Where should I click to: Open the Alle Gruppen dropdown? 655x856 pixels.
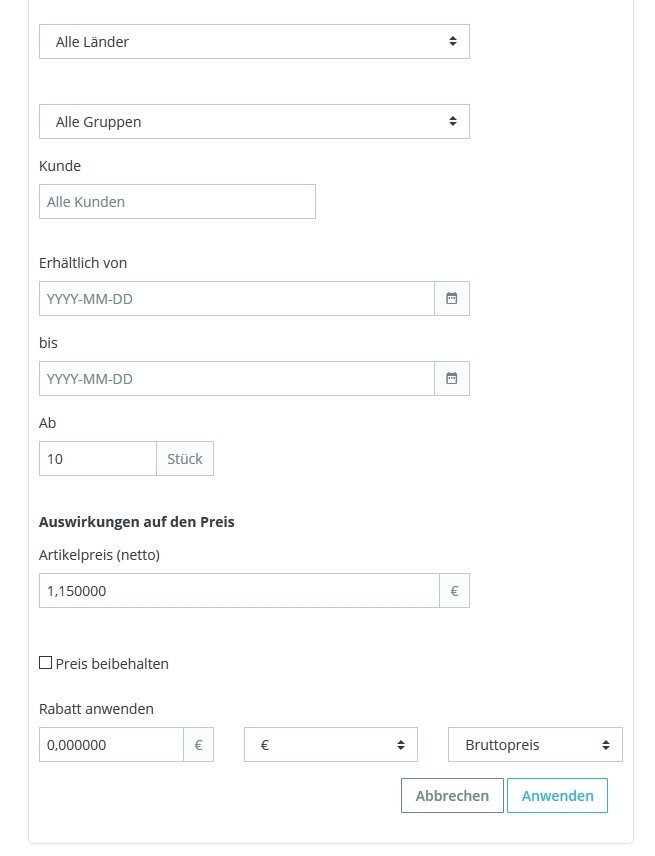[254, 122]
